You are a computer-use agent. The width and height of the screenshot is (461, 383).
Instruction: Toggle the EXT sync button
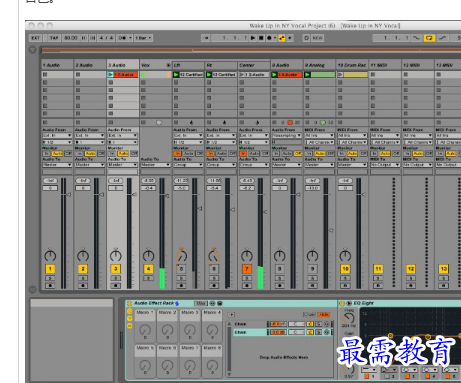click(x=36, y=38)
